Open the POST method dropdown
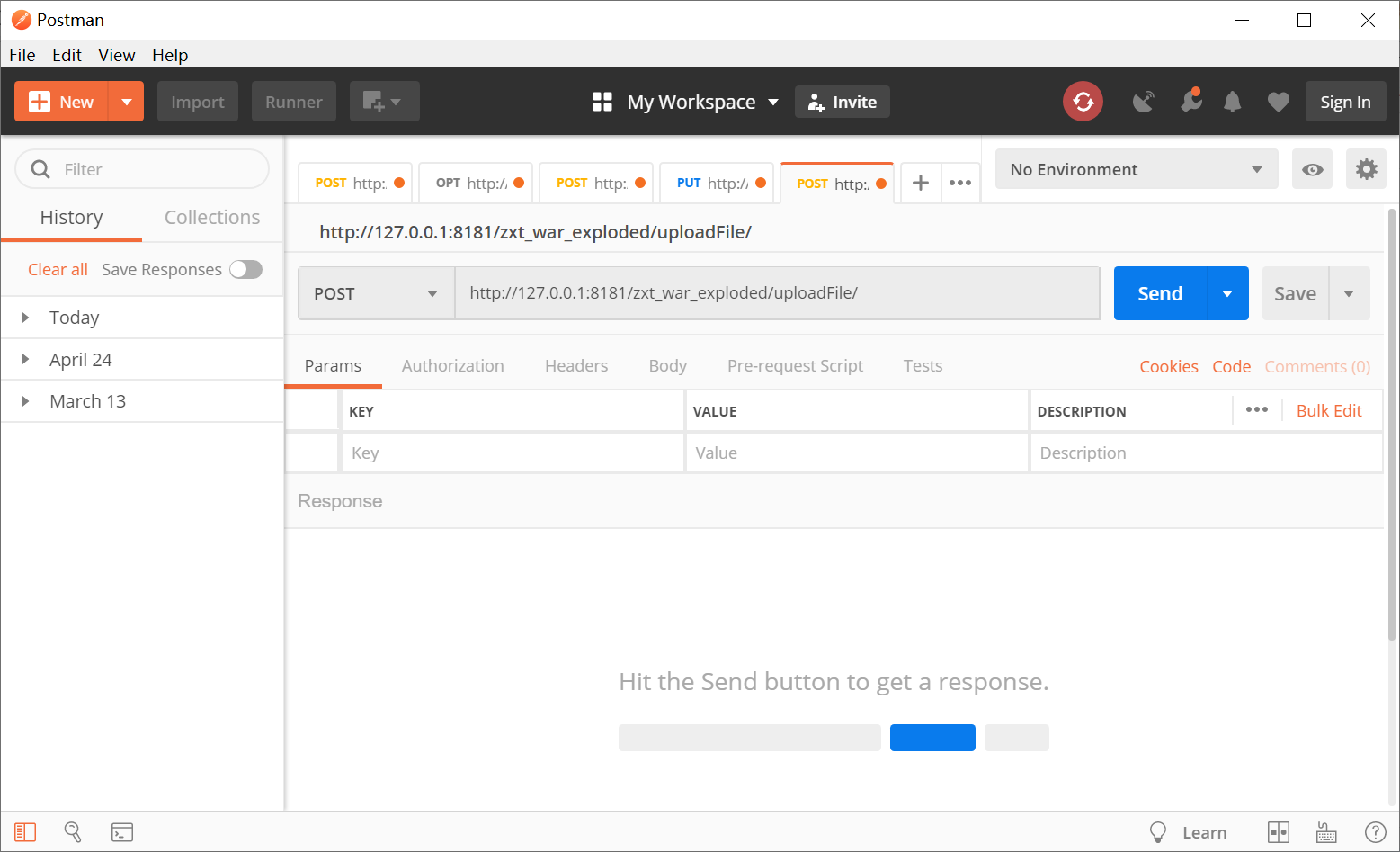Screen dimensions: 1400x852 tap(376, 293)
